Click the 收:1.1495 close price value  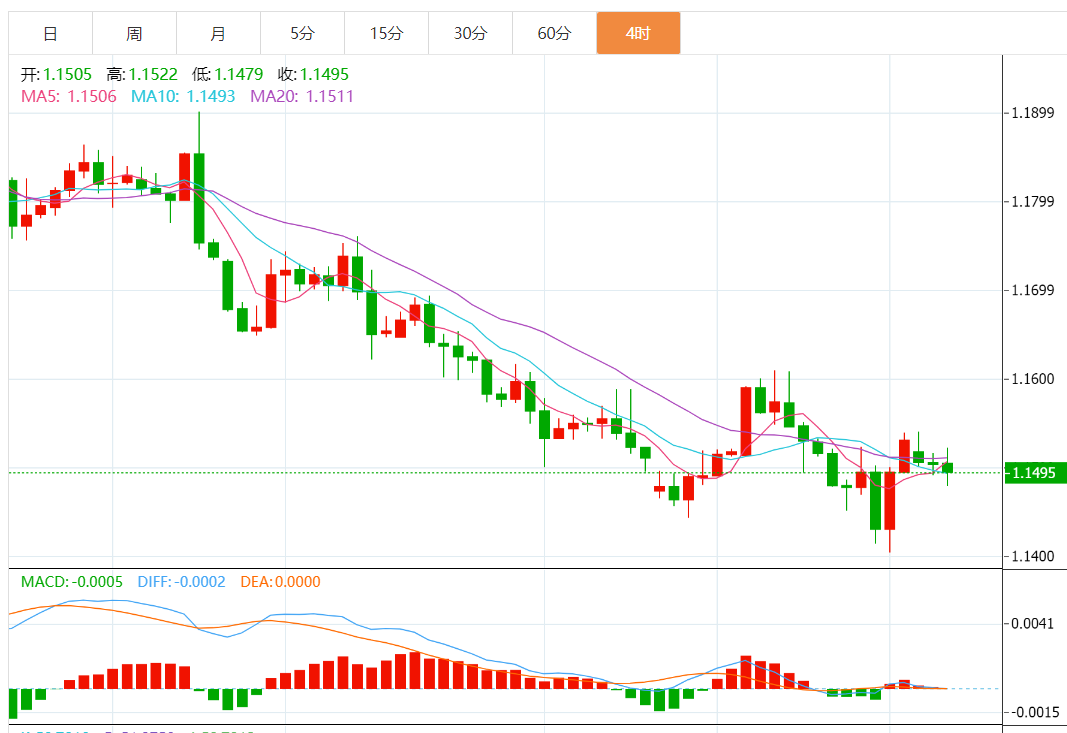[x=313, y=74]
